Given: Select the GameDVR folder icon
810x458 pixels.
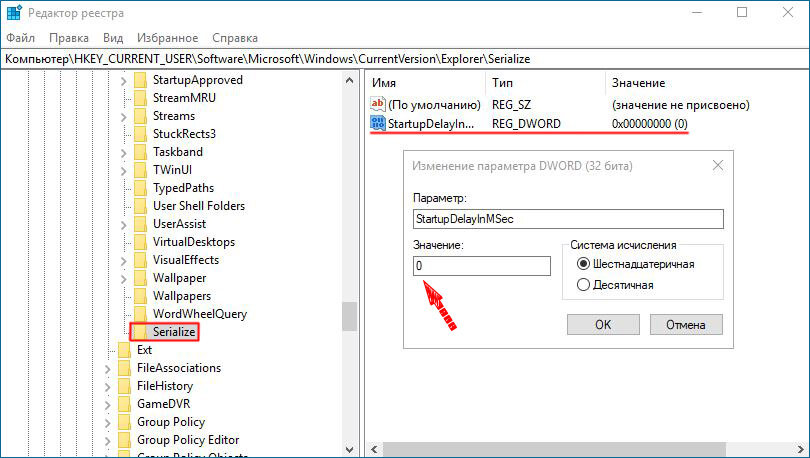Looking at the screenshot, I should [x=124, y=404].
